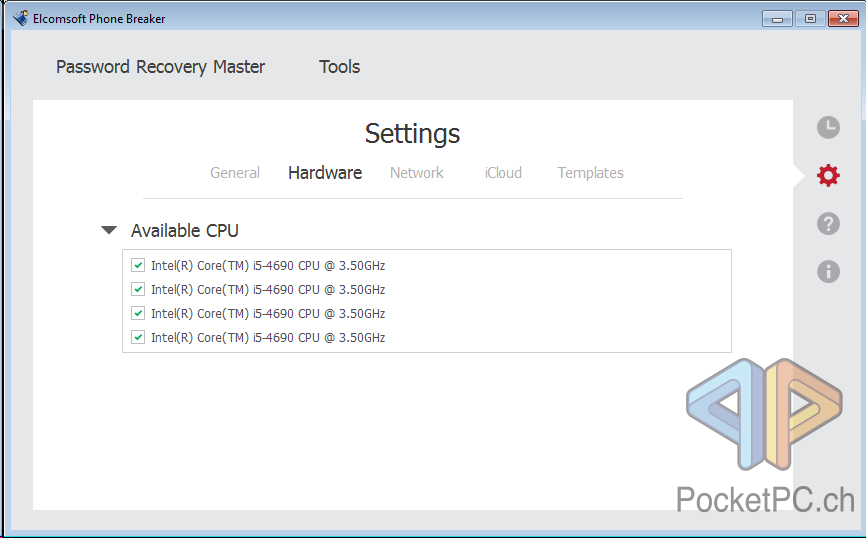866x538 pixels.
Task: Close the Elcomsoft Phone Breaker window
Action: (843, 19)
